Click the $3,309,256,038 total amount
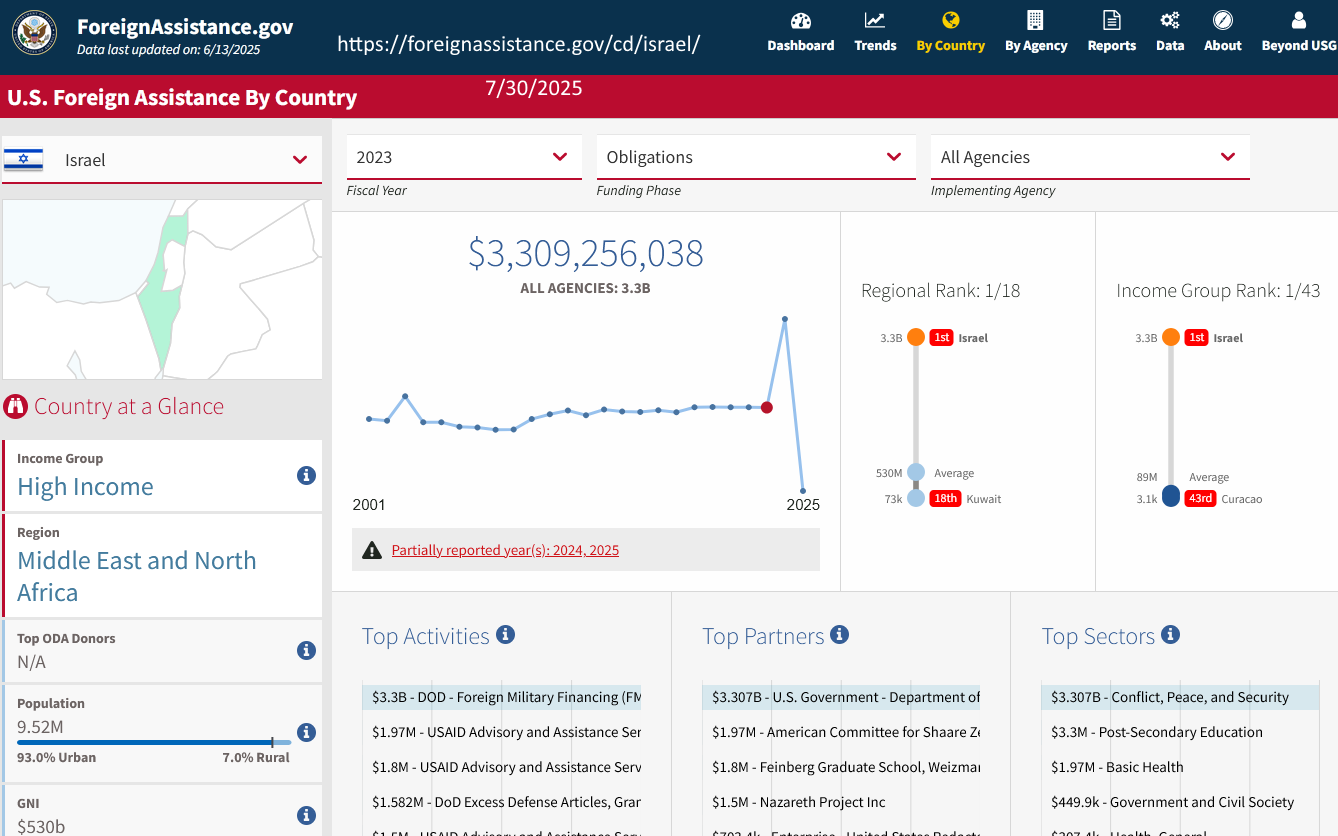Screen dimensions: 1338x836 click(x=586, y=254)
